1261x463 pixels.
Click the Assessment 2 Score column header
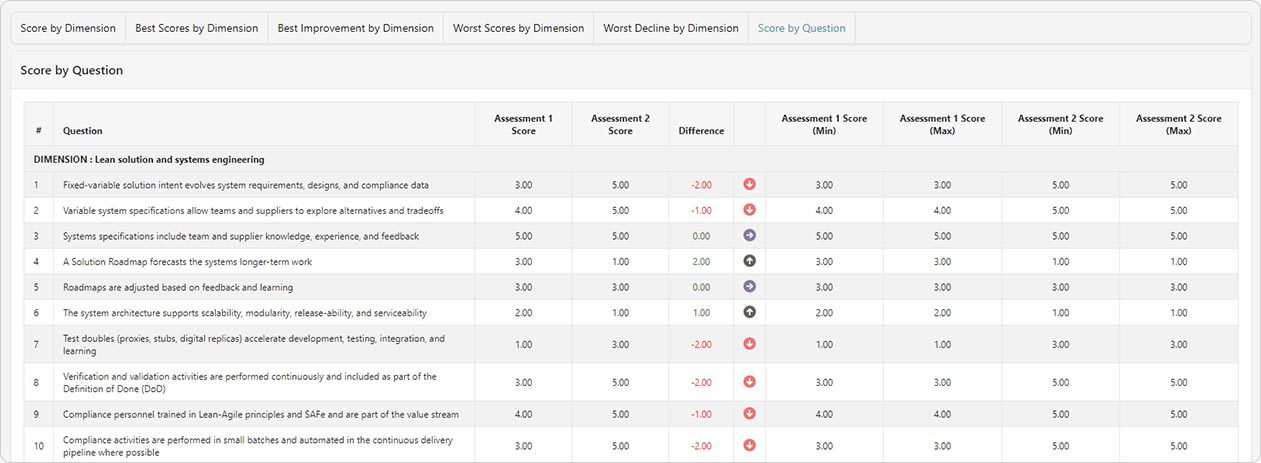620,124
